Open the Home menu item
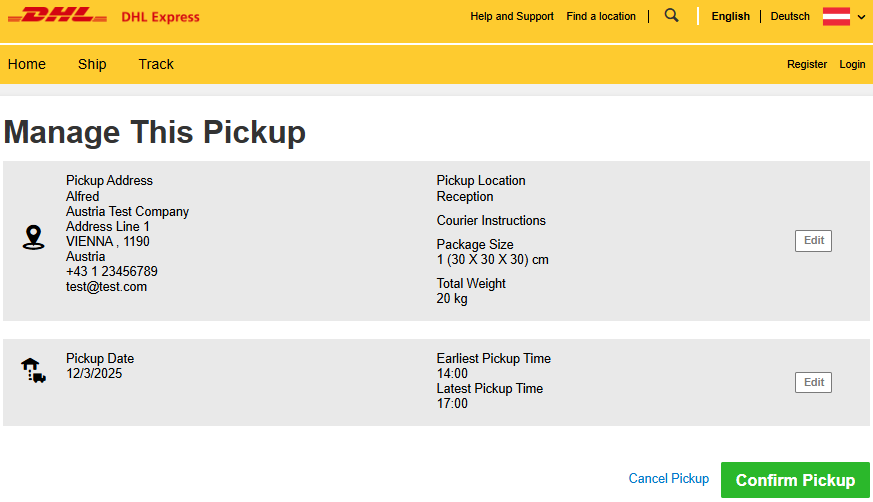The height and width of the screenshot is (502, 873). (27, 64)
